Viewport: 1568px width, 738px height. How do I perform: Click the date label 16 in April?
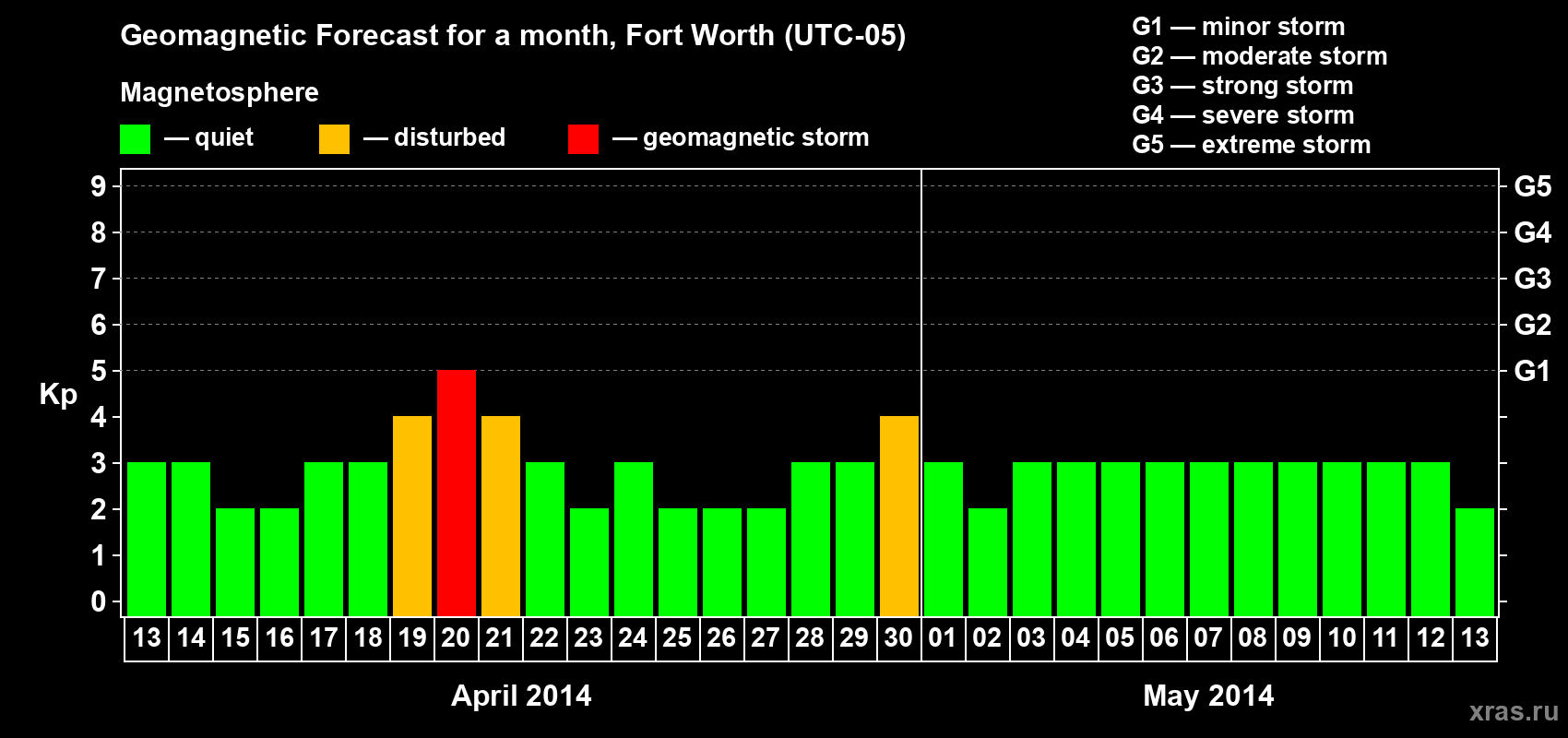(x=279, y=638)
